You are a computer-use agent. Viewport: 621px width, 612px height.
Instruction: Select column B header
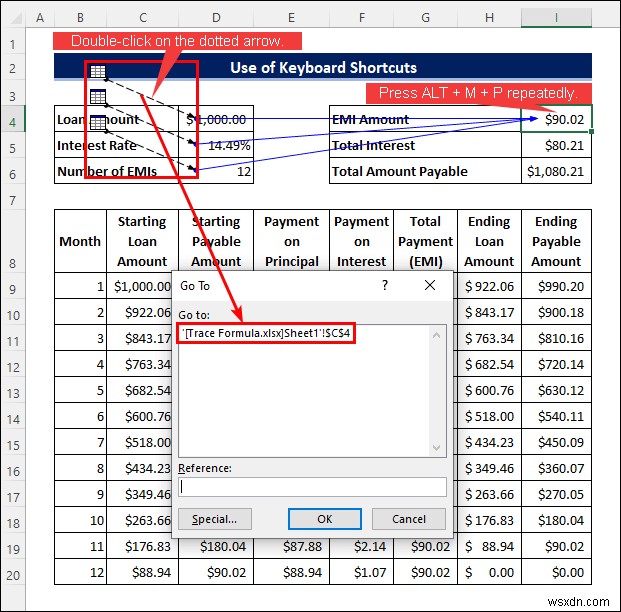coord(80,17)
